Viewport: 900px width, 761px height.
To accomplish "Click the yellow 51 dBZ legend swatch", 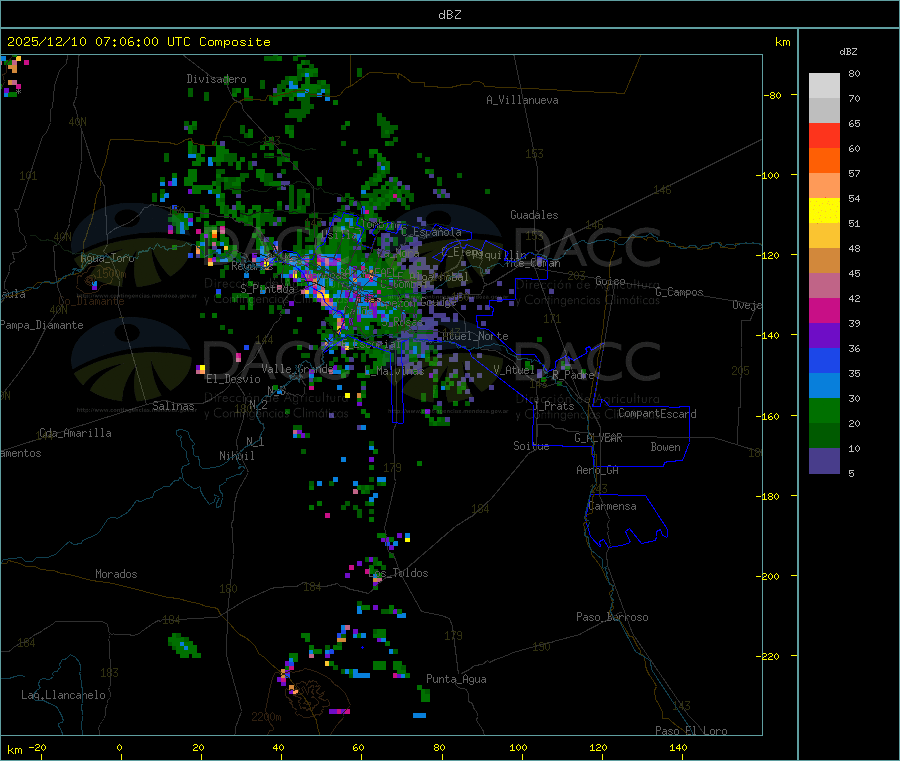I will tap(824, 211).
